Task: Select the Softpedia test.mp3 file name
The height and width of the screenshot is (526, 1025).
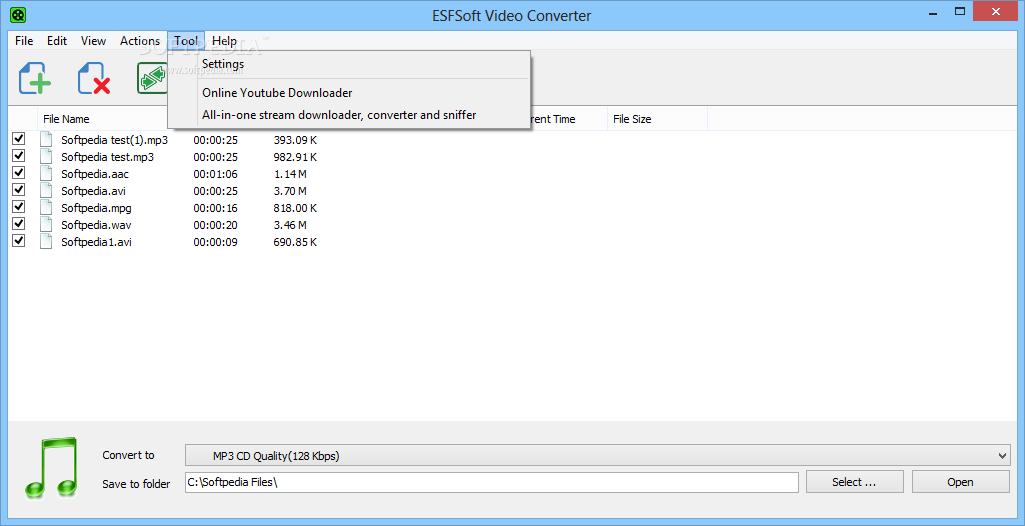Action: [x=108, y=157]
